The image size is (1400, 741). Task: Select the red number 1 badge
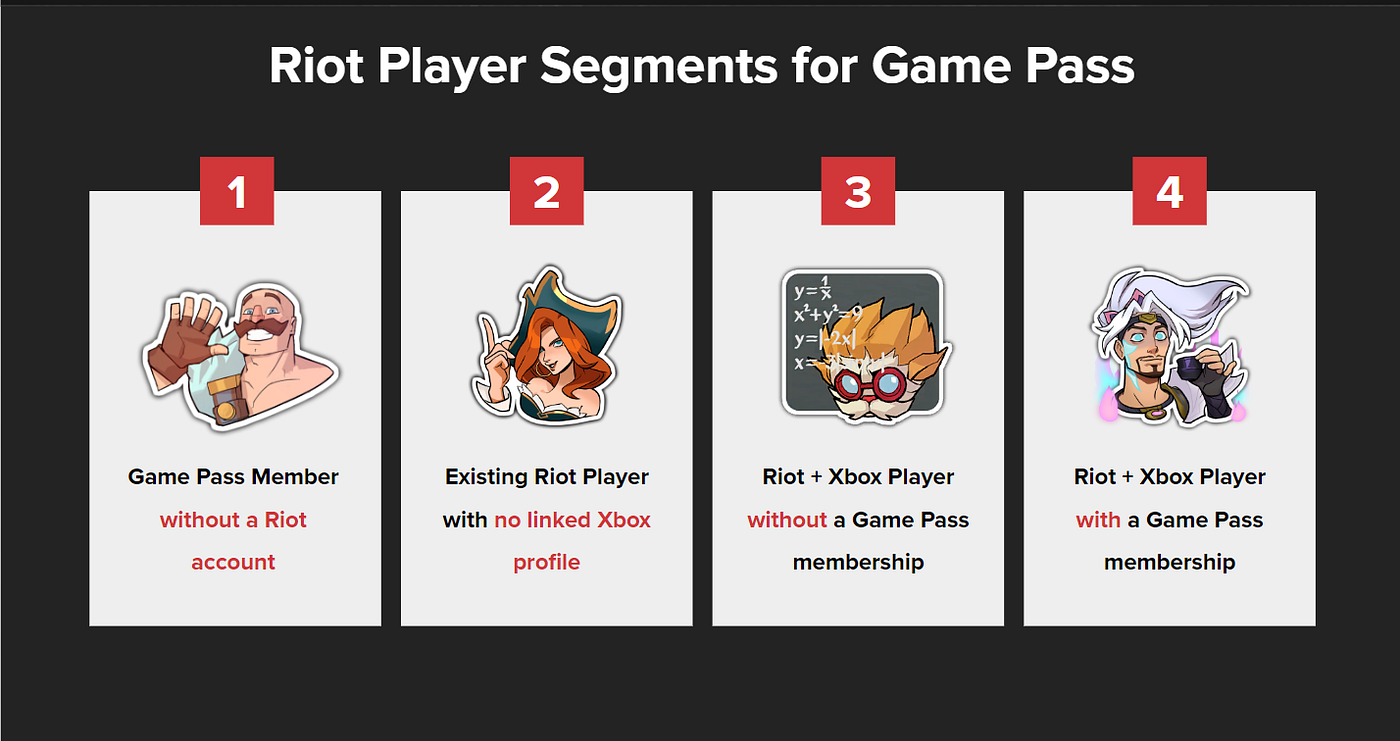[x=236, y=191]
